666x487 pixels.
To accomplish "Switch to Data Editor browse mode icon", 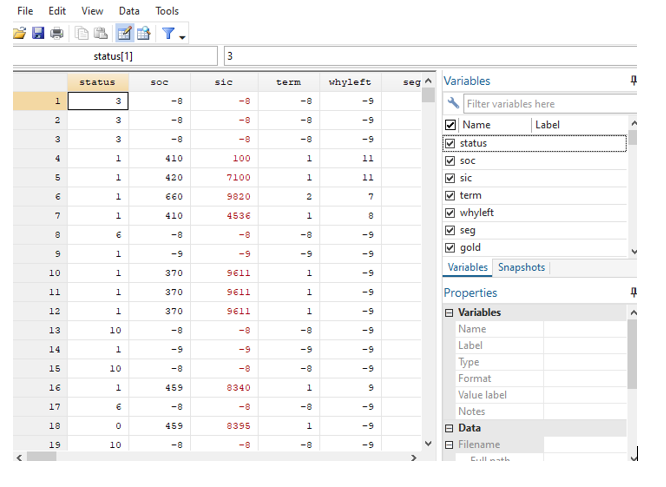I will pyautogui.click(x=144, y=33).
